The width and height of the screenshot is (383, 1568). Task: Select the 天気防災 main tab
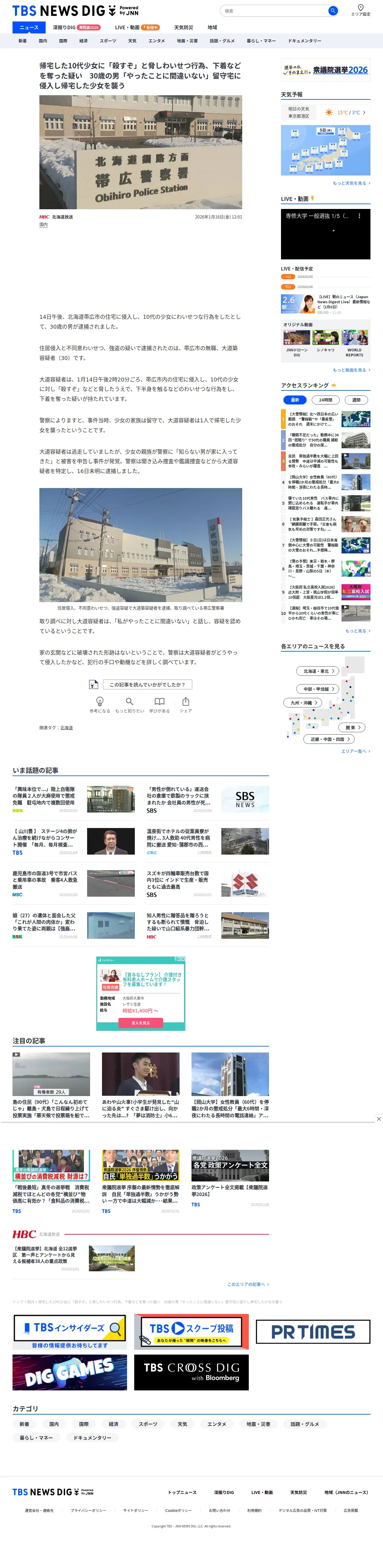click(184, 27)
